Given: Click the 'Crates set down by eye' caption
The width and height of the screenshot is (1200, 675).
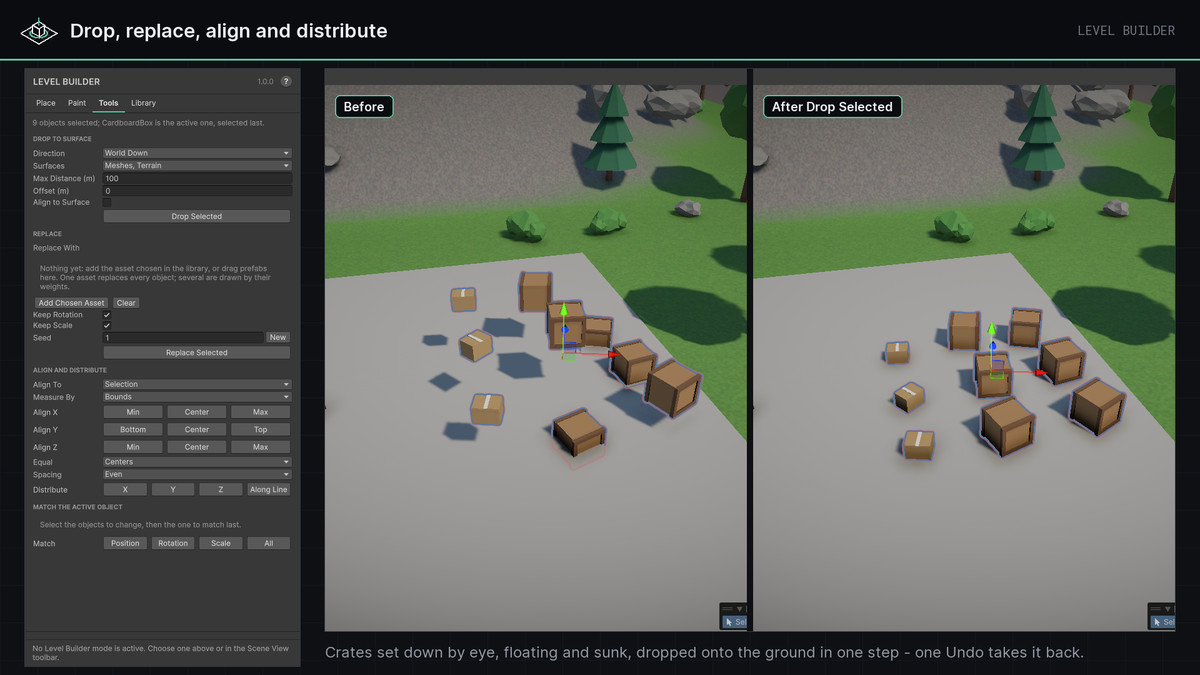Looking at the screenshot, I should (704, 653).
